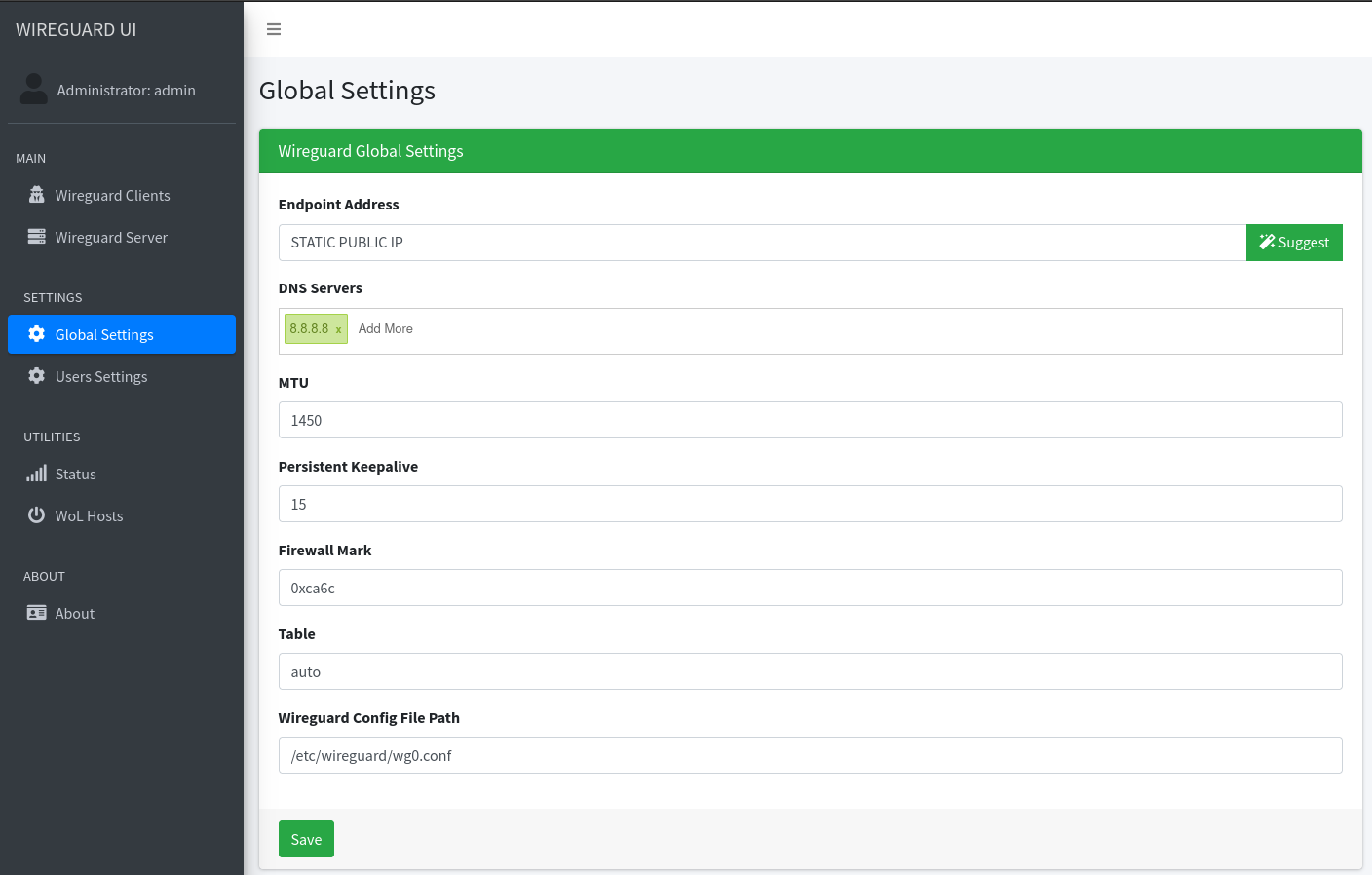Image resolution: width=1372 pixels, height=875 pixels.
Task: Click the Global Settings gear icon
Action: pyautogui.click(x=36, y=334)
